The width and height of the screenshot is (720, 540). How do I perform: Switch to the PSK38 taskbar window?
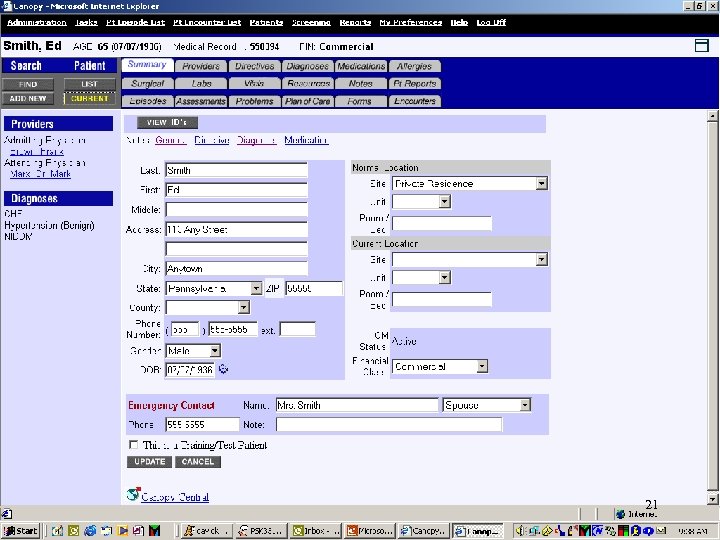(262, 531)
